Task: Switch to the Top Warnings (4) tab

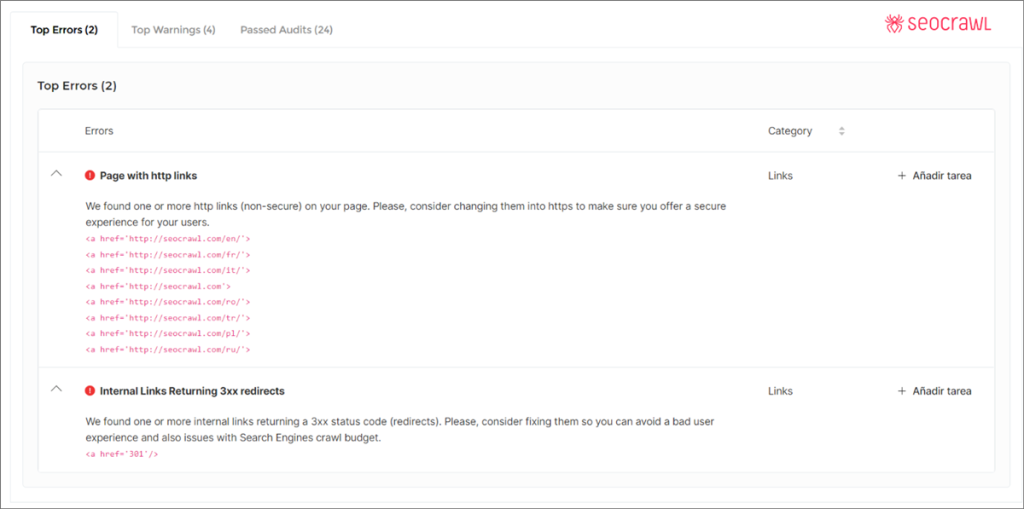Action: (173, 30)
